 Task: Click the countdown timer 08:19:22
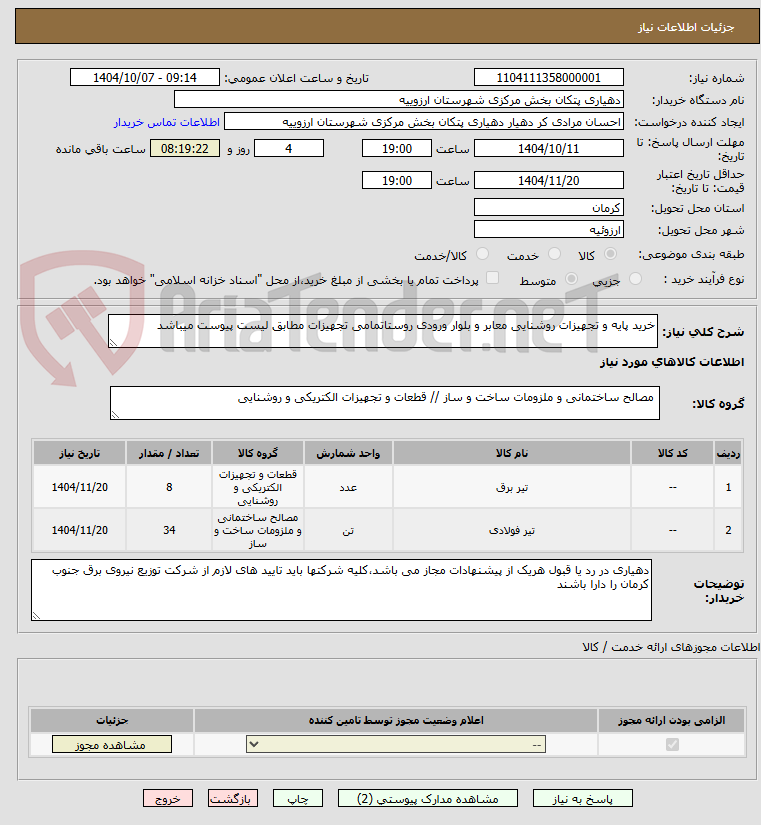[x=185, y=148]
